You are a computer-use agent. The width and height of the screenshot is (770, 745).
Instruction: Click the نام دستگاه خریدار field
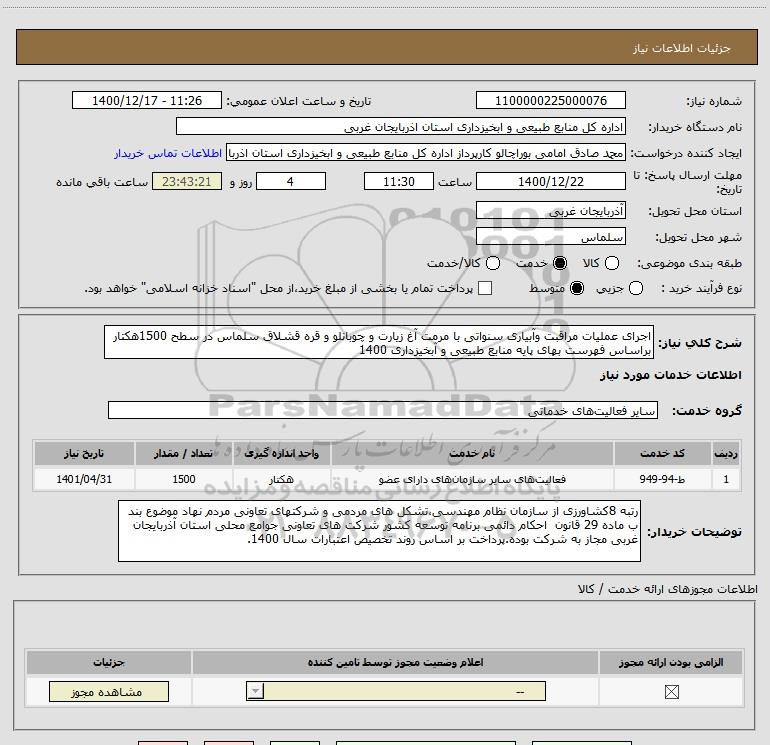[401, 126]
